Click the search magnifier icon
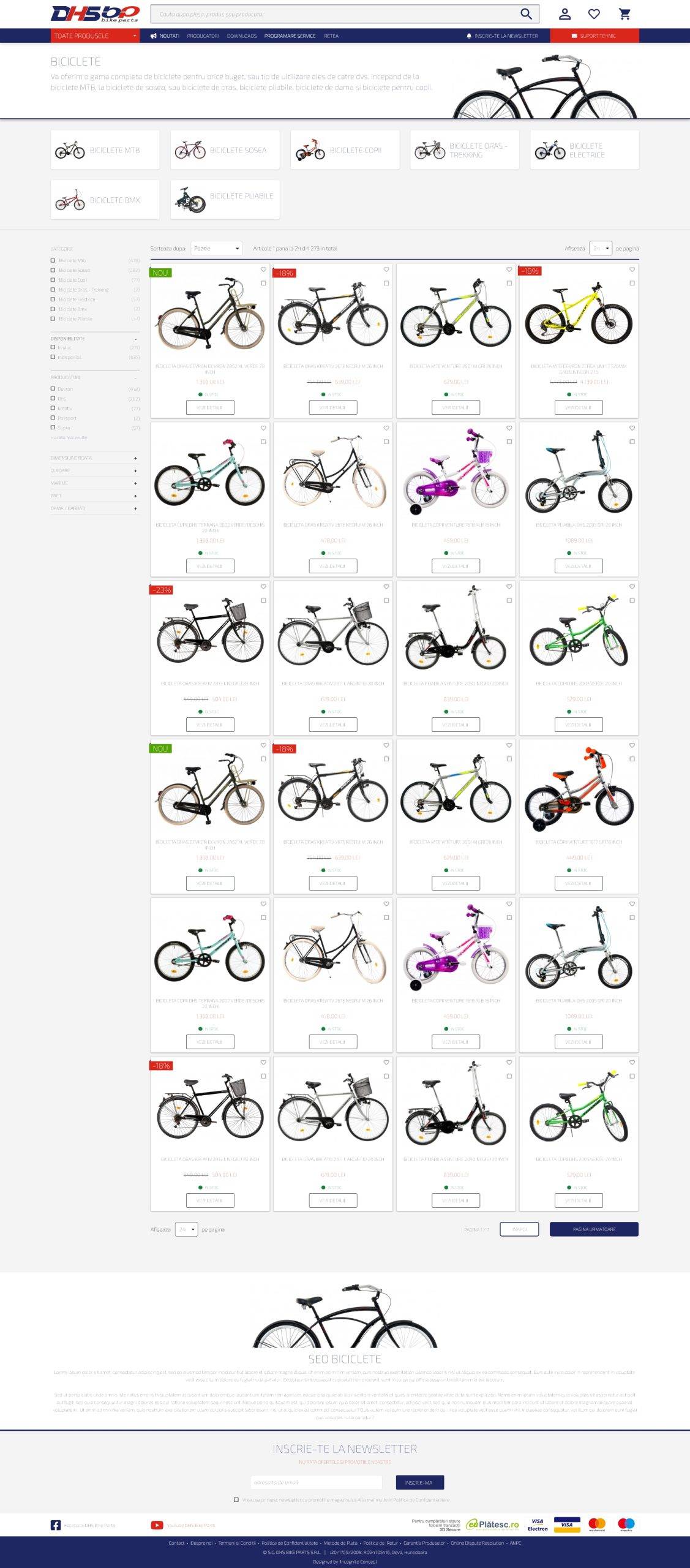 pos(526,13)
